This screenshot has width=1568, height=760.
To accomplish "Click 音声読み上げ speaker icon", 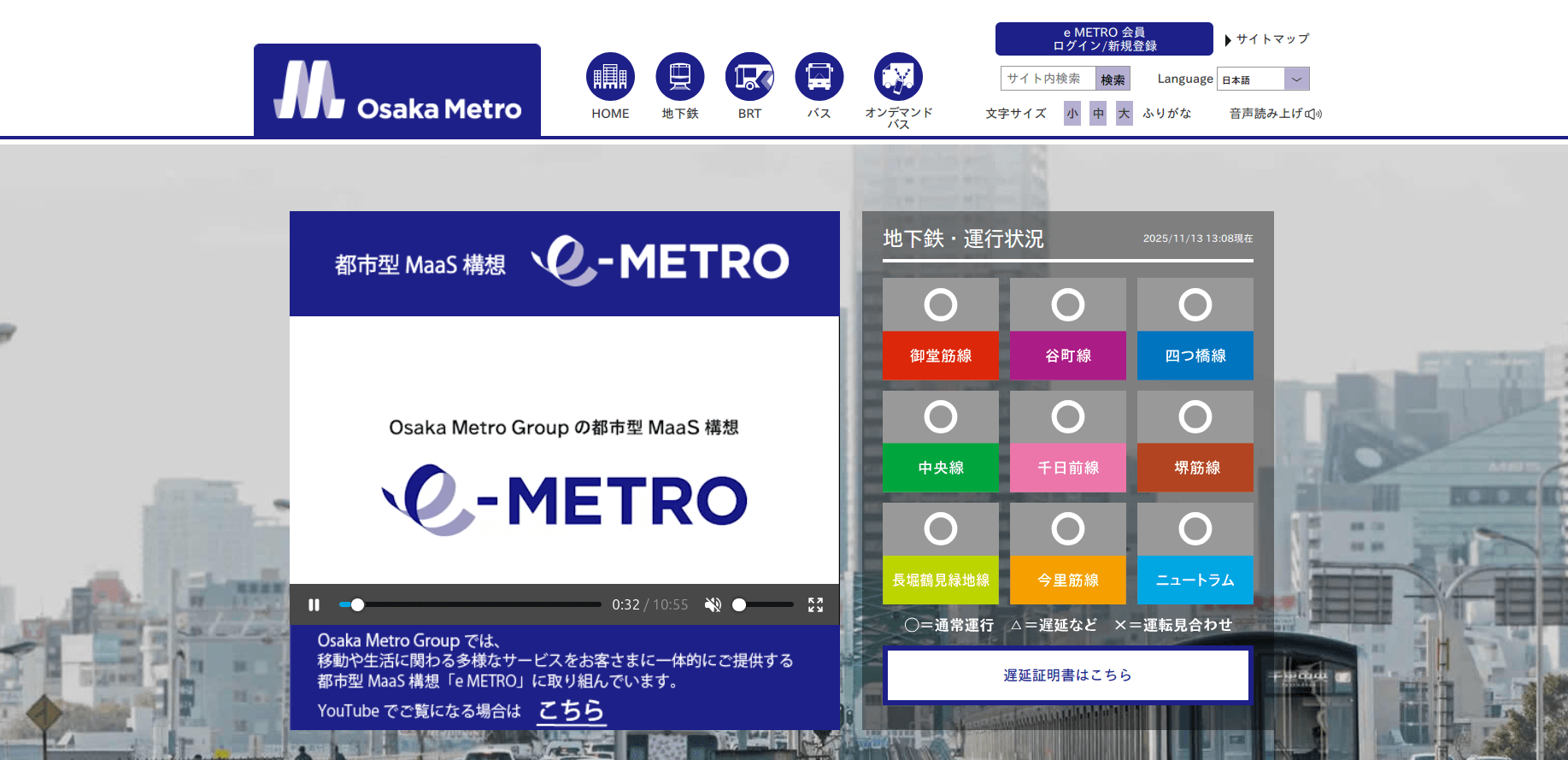I will [x=1313, y=114].
